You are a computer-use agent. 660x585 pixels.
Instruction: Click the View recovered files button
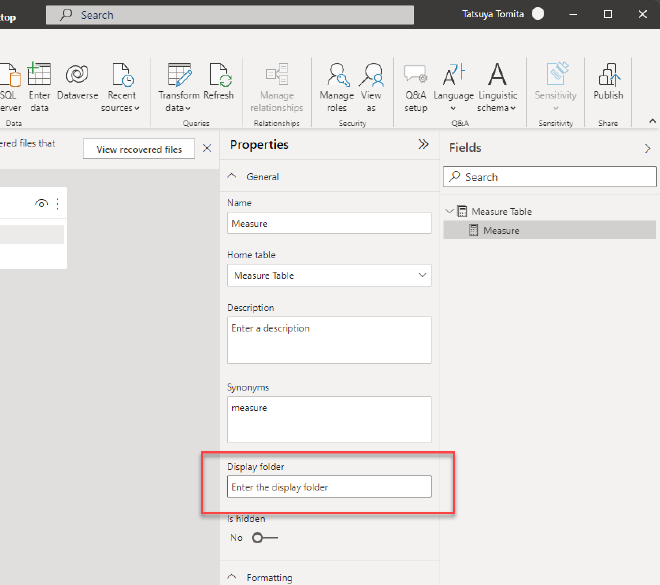(x=139, y=149)
